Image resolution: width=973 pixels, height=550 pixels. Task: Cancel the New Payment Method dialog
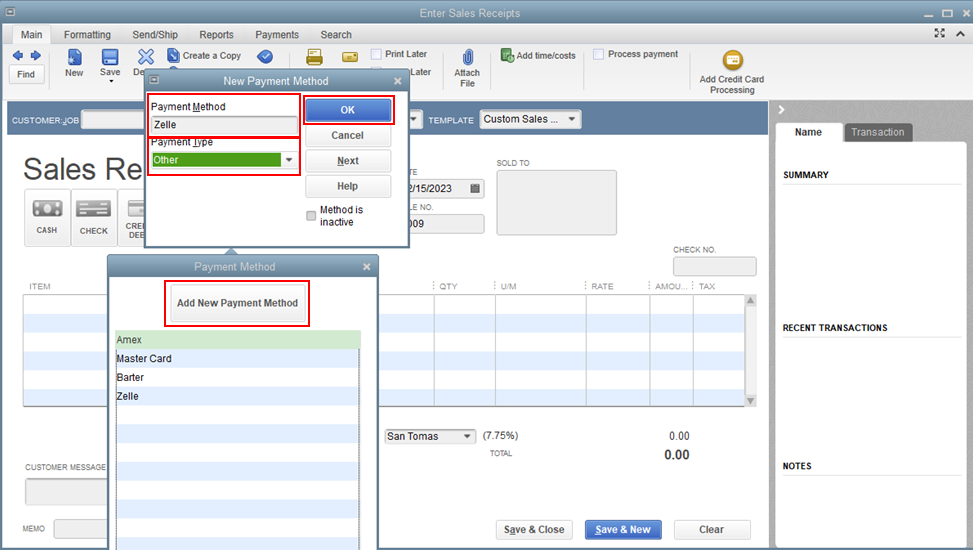point(348,135)
